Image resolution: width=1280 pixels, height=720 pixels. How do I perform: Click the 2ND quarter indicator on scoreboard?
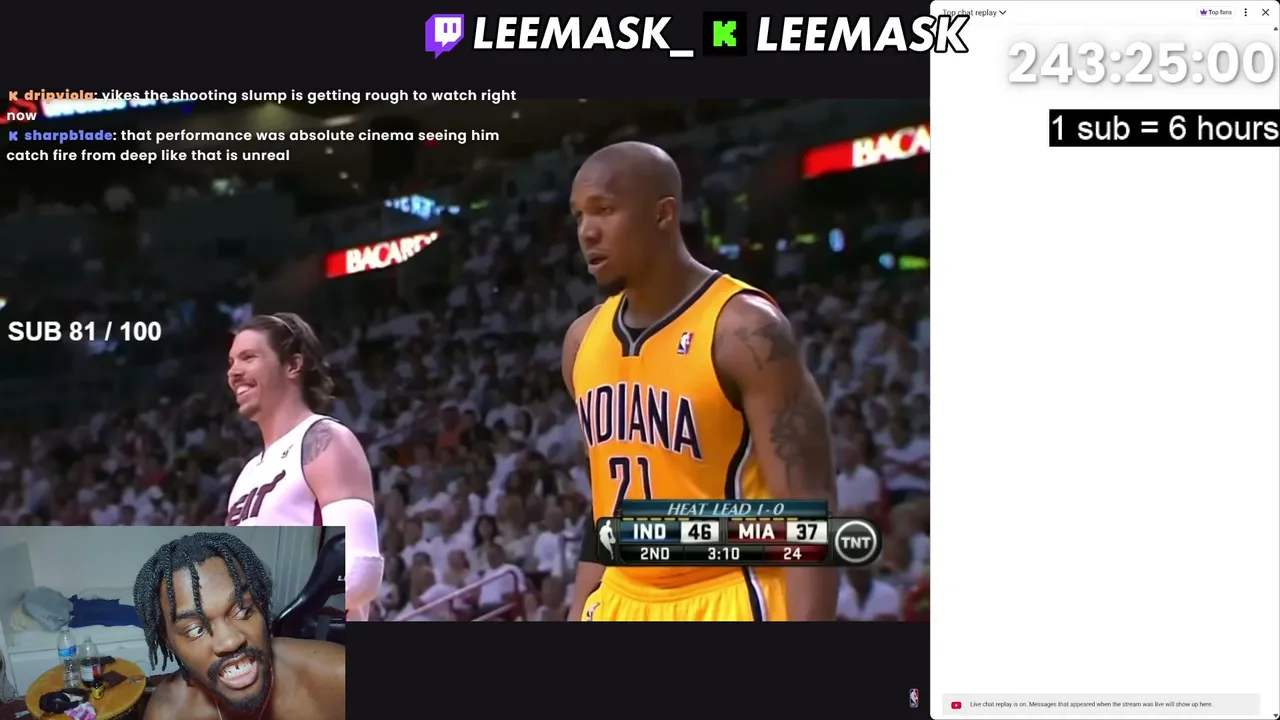[x=654, y=554]
